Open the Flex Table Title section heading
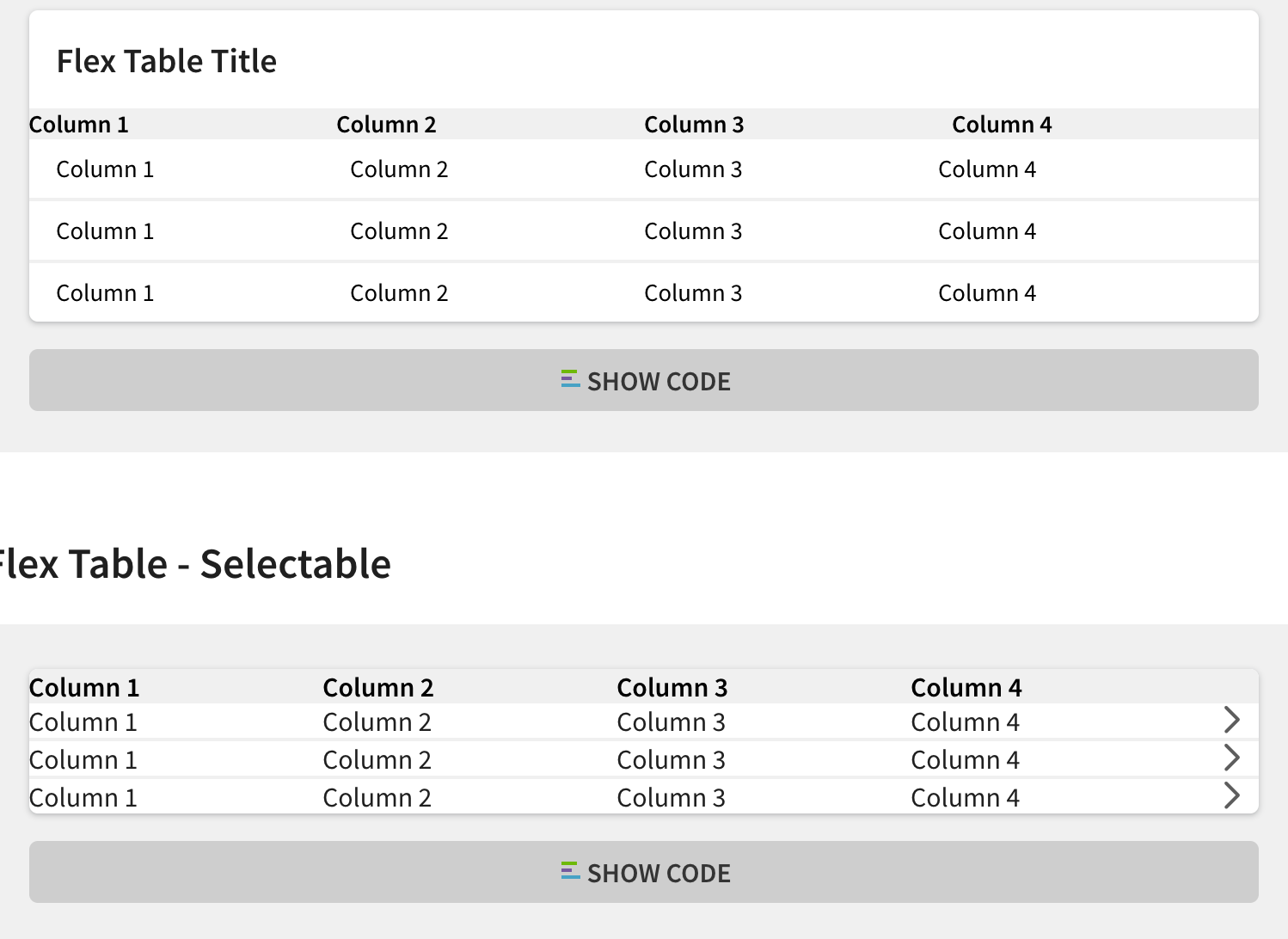The width and height of the screenshot is (1288, 939). [x=167, y=60]
